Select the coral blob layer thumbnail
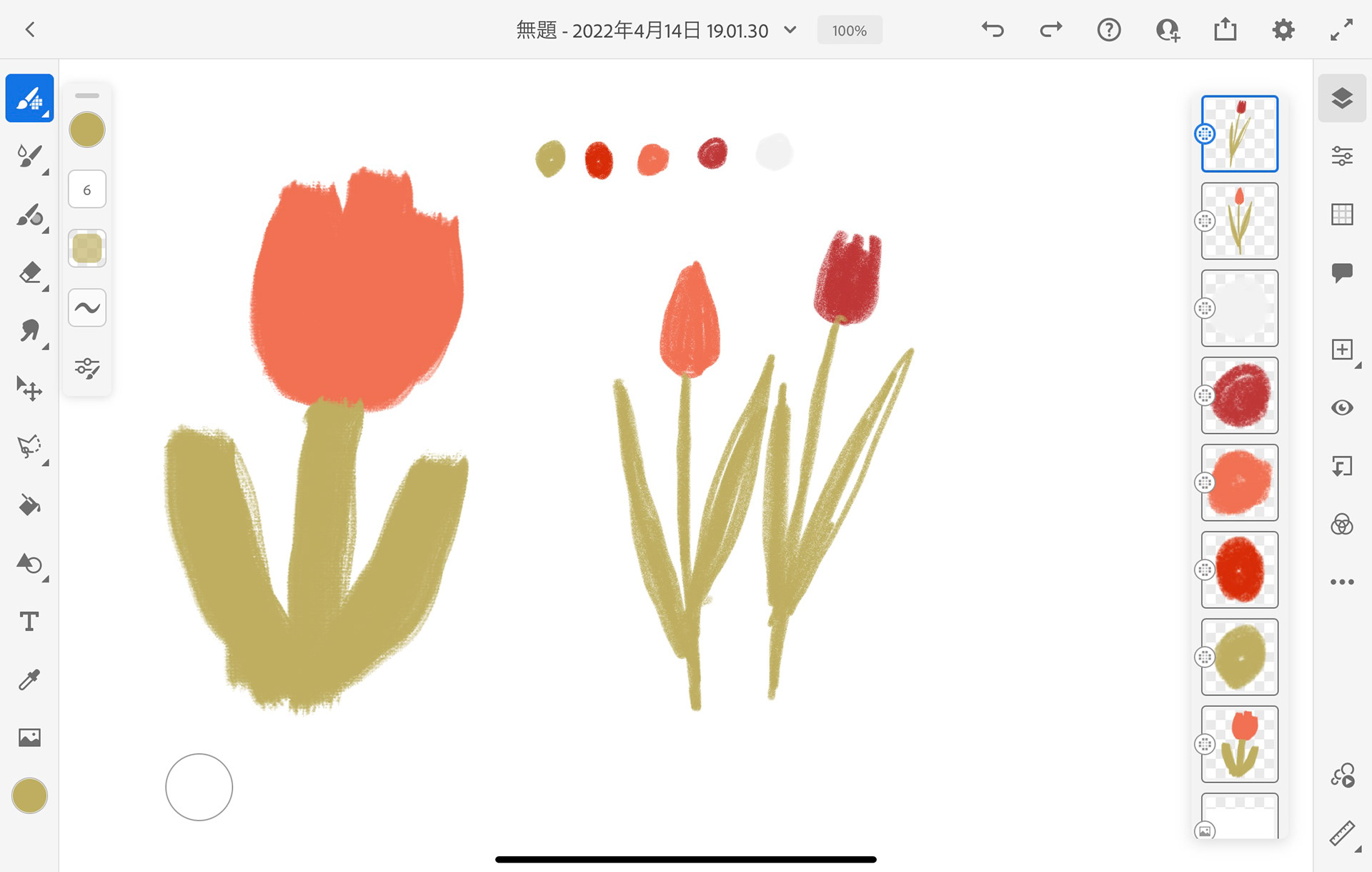The height and width of the screenshot is (872, 1372). click(1240, 482)
